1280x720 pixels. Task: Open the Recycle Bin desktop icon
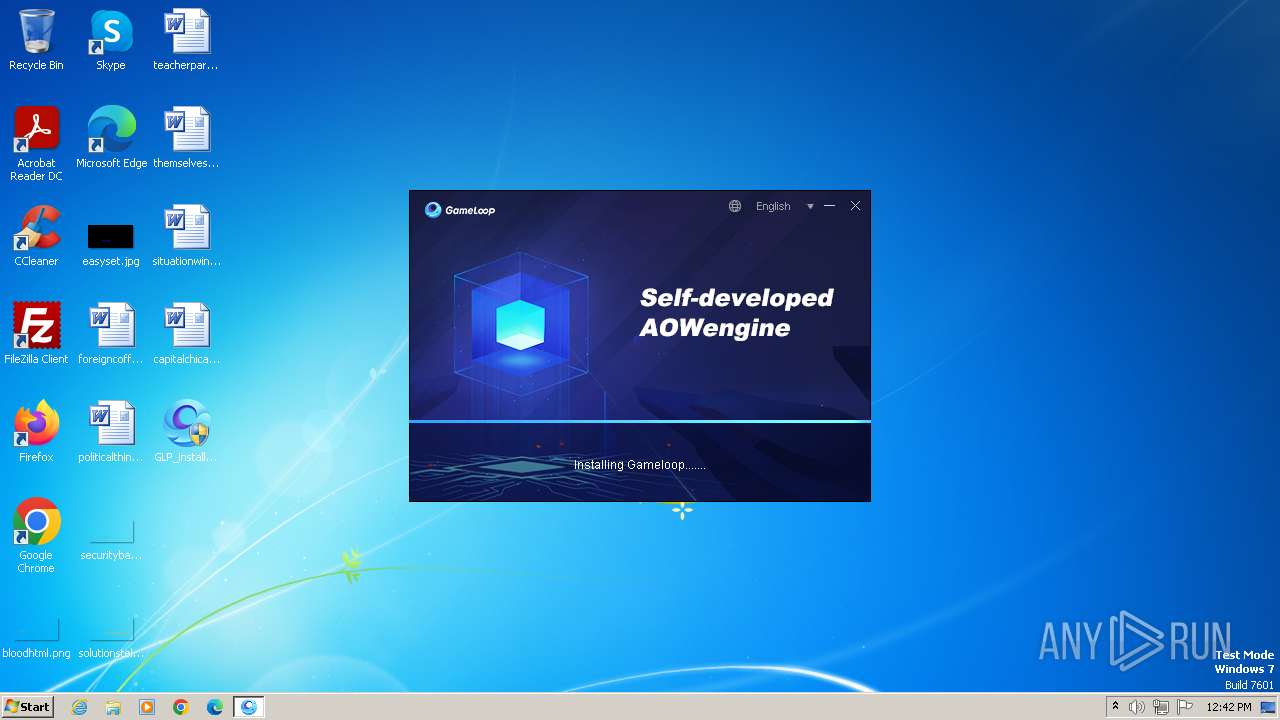point(36,40)
